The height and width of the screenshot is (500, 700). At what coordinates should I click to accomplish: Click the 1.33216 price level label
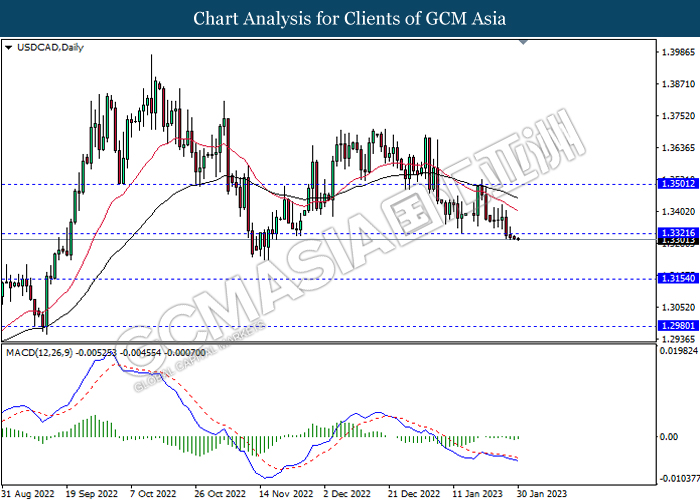coord(678,233)
